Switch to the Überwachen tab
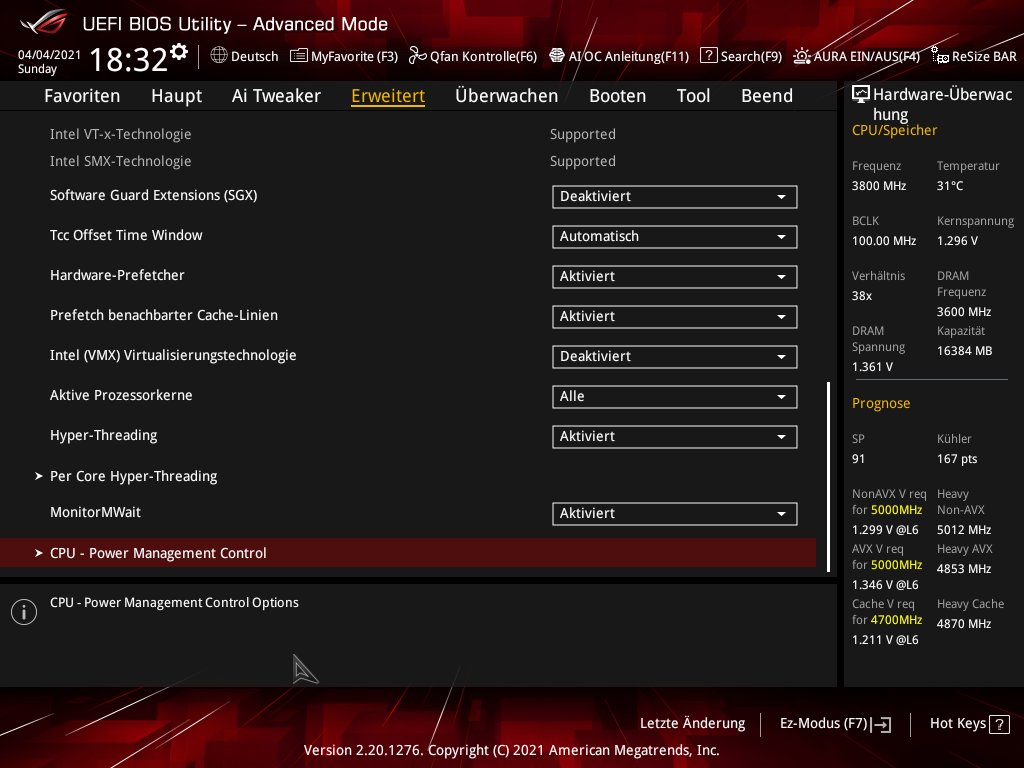Image resolution: width=1024 pixels, height=768 pixels. [x=507, y=96]
